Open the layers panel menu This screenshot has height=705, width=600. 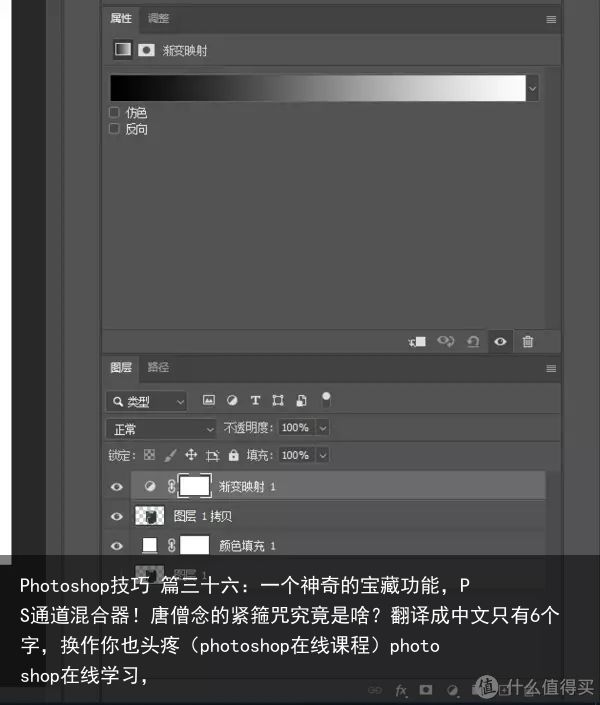[x=551, y=369]
